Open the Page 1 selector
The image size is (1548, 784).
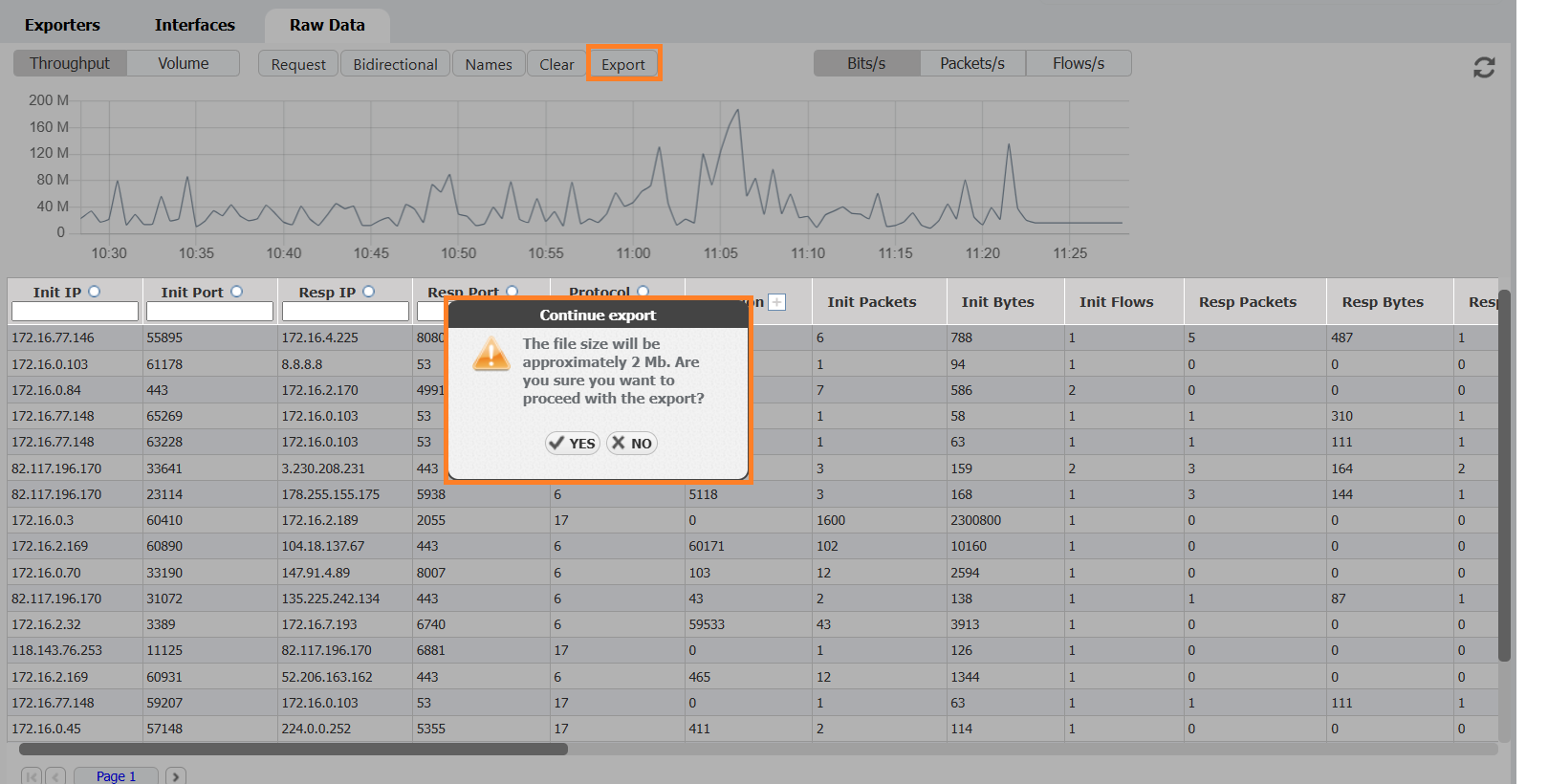point(116,776)
